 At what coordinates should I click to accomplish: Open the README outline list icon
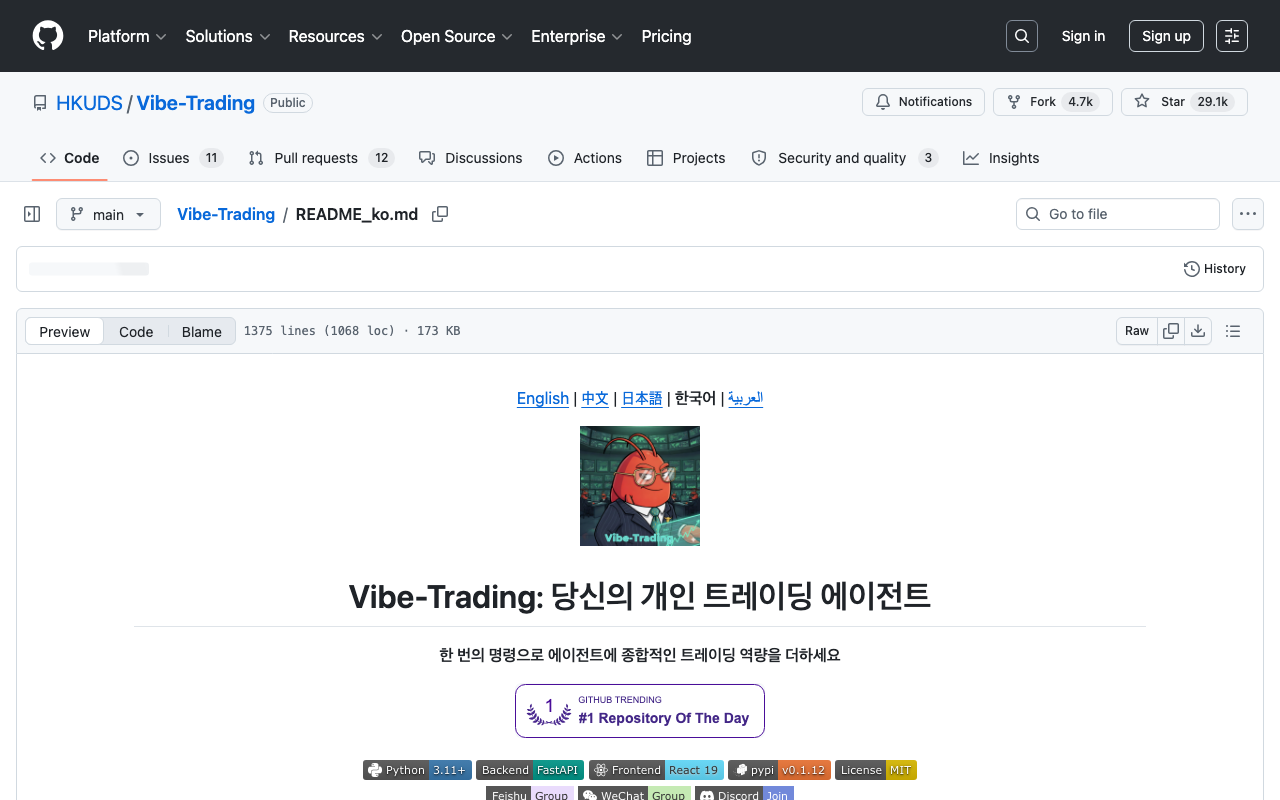(x=1233, y=331)
